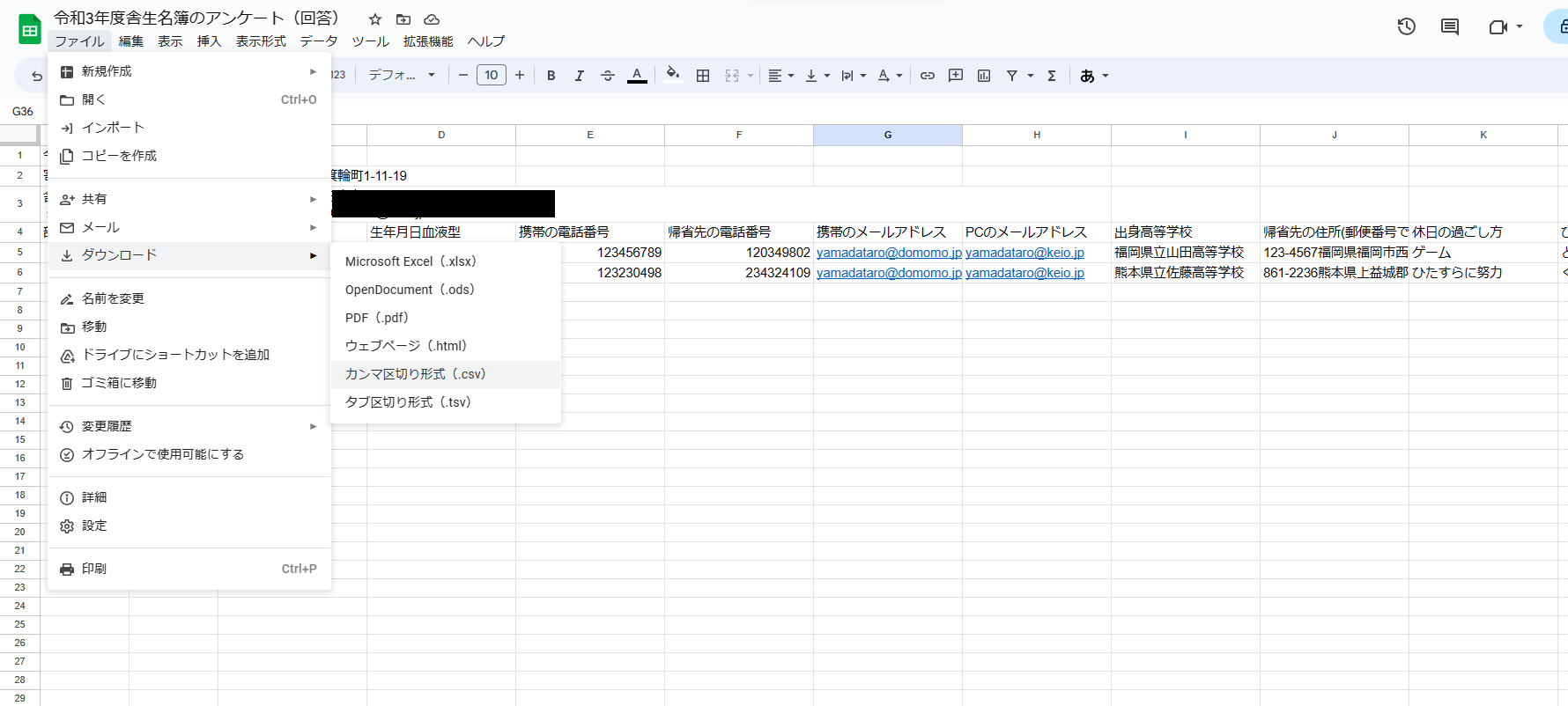Increase font size with plus

click(520, 75)
